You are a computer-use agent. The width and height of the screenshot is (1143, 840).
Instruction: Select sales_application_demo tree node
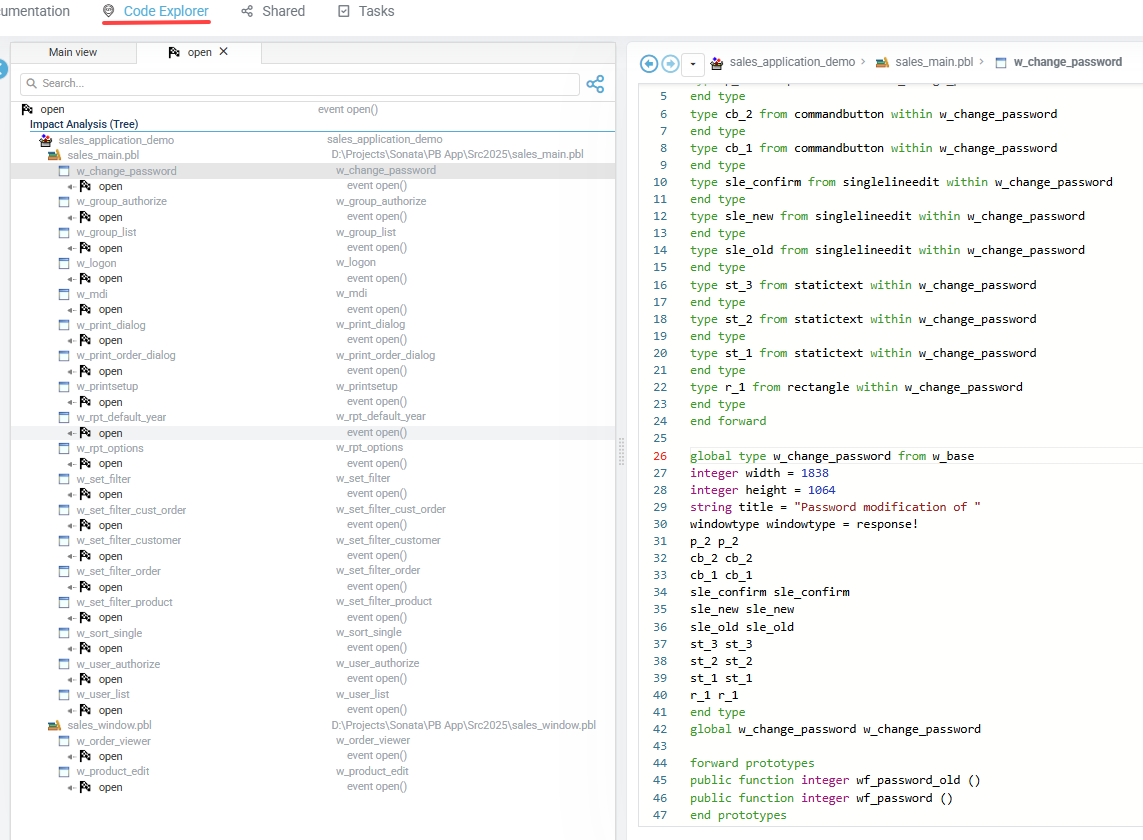coord(116,140)
